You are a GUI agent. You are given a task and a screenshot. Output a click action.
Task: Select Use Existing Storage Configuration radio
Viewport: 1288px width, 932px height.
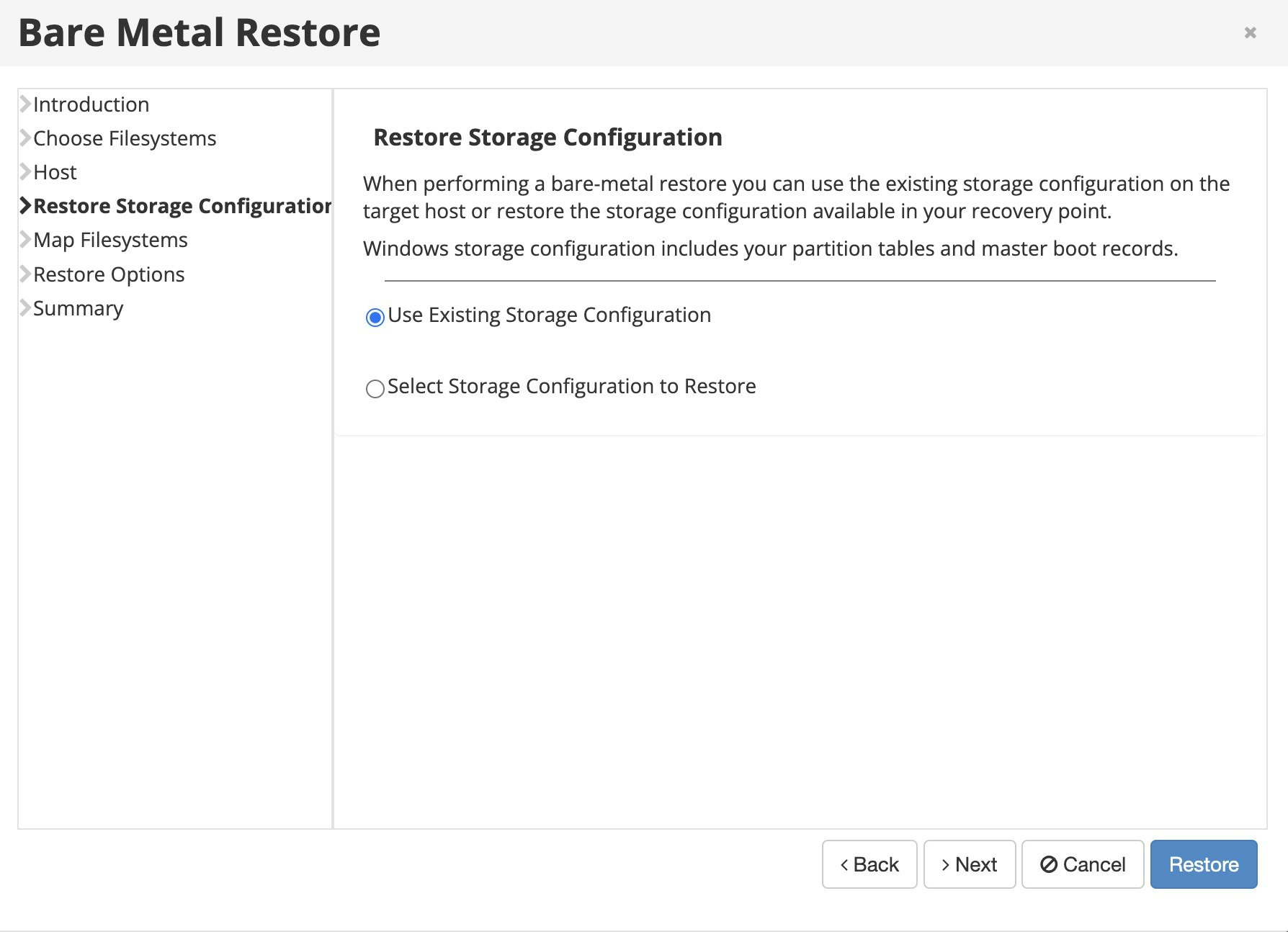375,317
